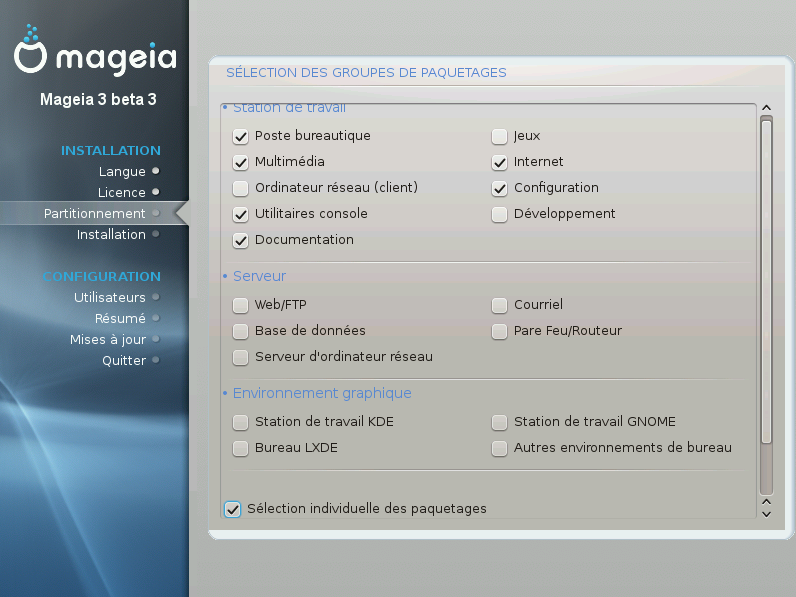The width and height of the screenshot is (796, 597).
Task: Check the Pare Feu/Routeur checkbox
Action: pos(500,331)
